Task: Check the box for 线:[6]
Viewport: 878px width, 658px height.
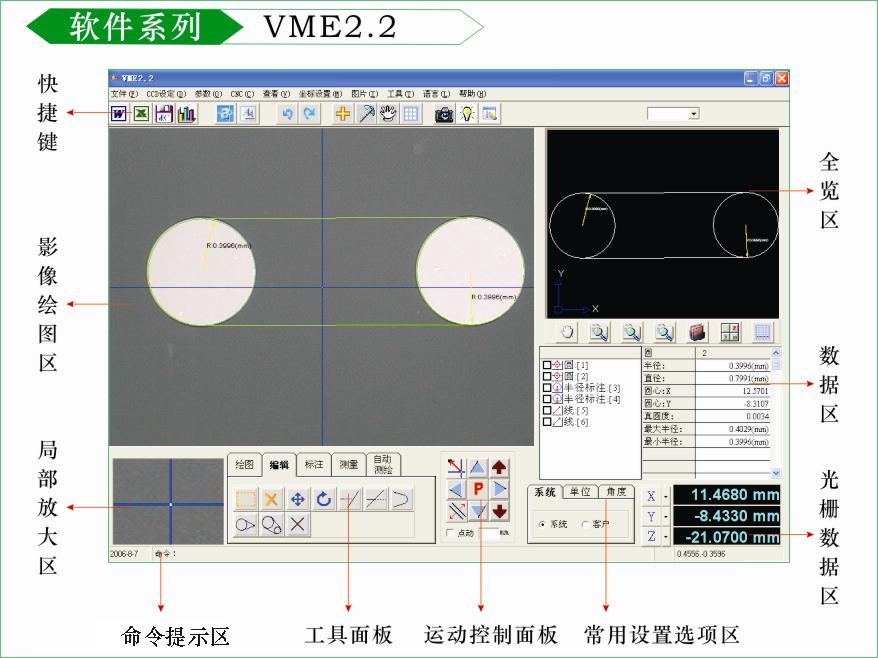Action: tap(547, 423)
